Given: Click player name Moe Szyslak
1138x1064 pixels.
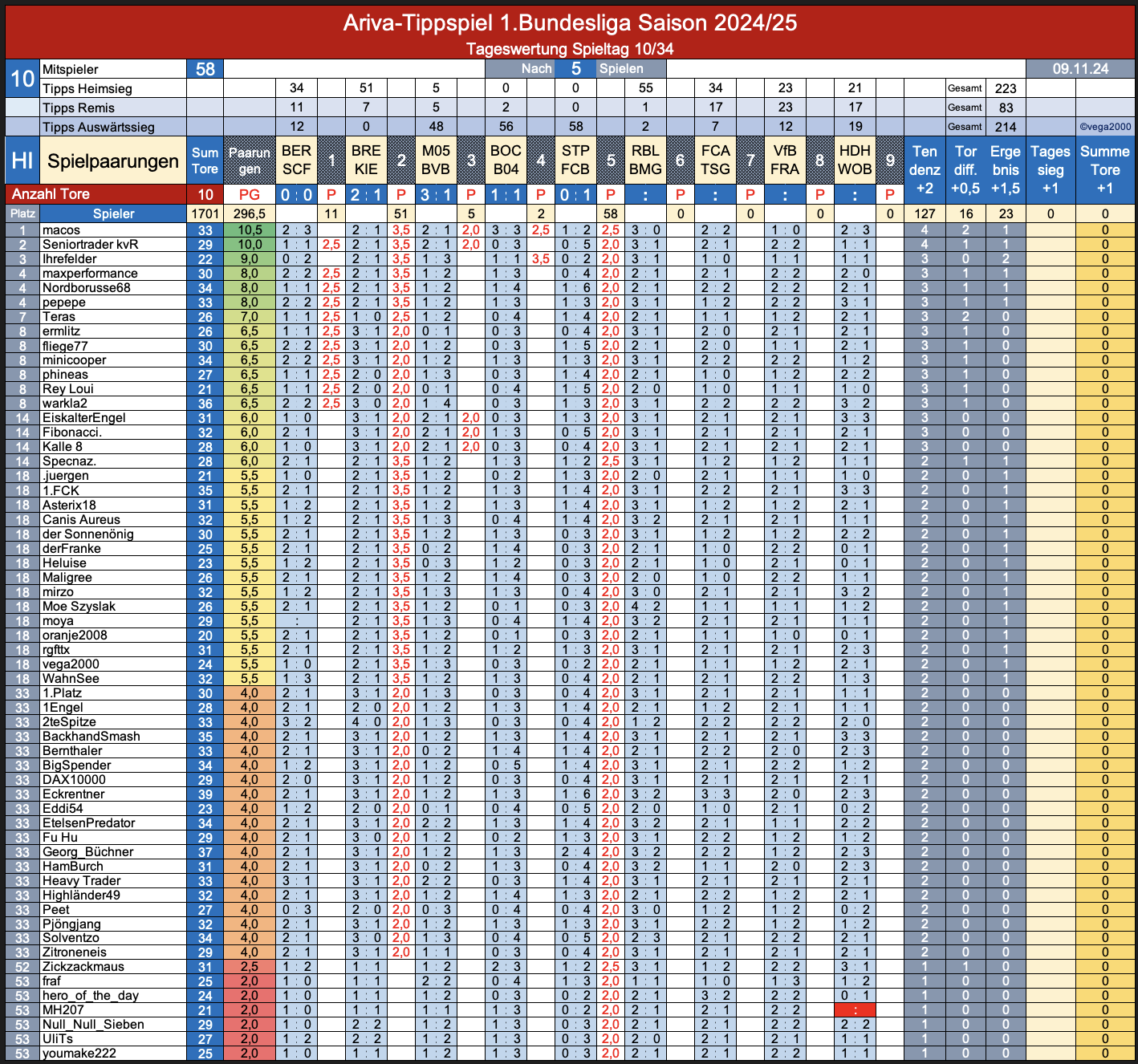Looking at the screenshot, I should 79,607.
